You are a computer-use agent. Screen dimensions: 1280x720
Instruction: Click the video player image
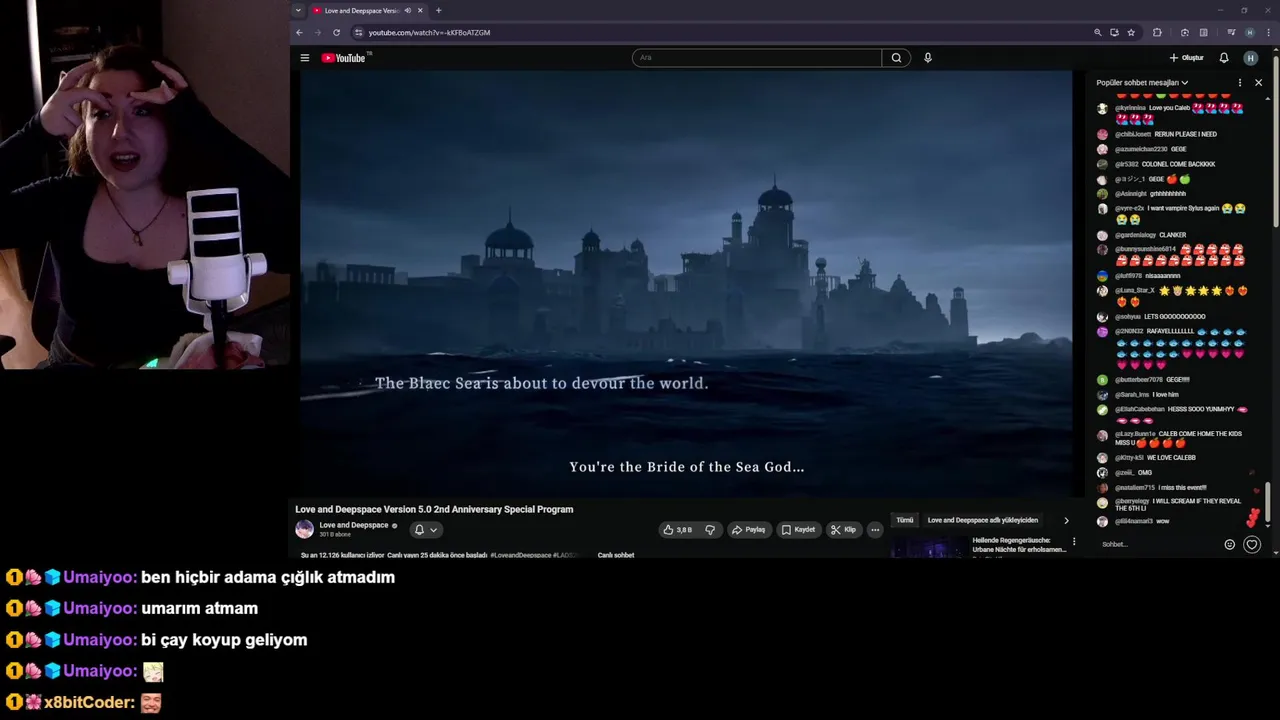click(x=686, y=284)
